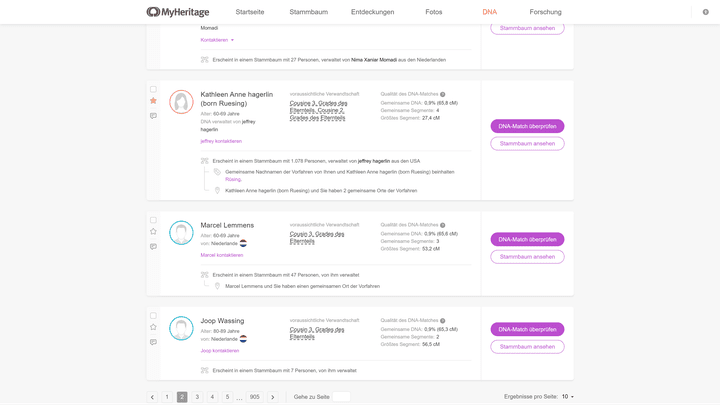
Task: Click help icon beside Marcel's DNA match quality
Action: click(443, 225)
